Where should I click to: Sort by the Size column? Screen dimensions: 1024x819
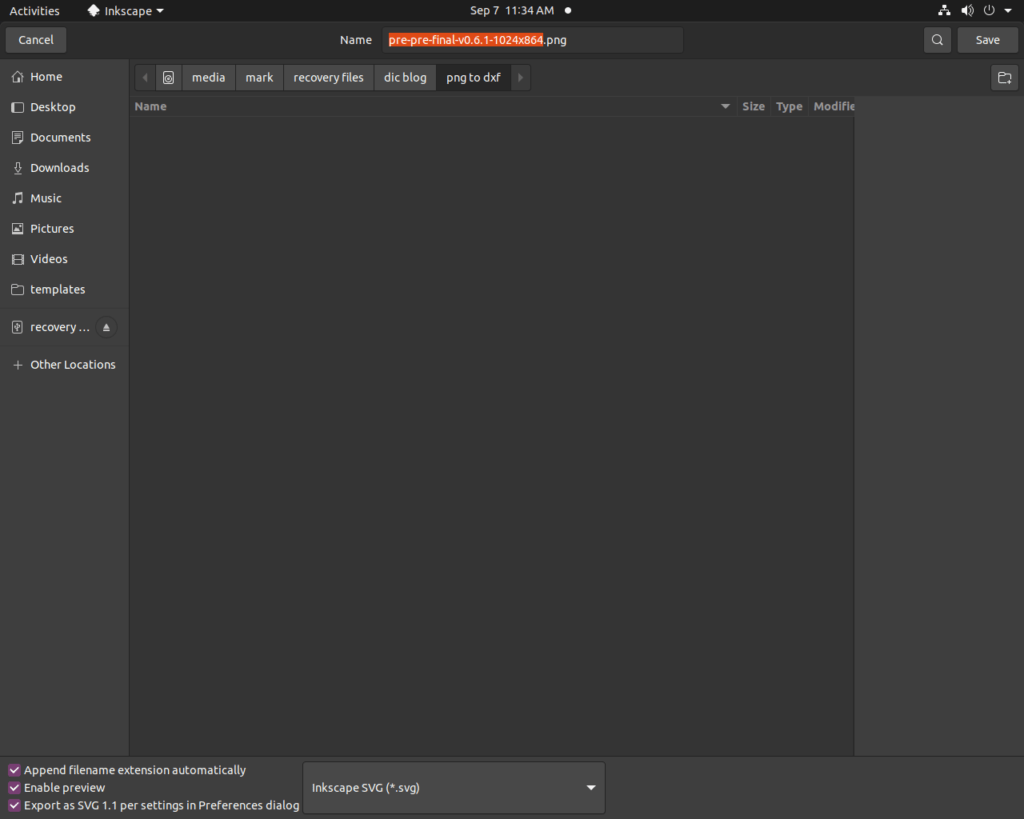coord(753,106)
